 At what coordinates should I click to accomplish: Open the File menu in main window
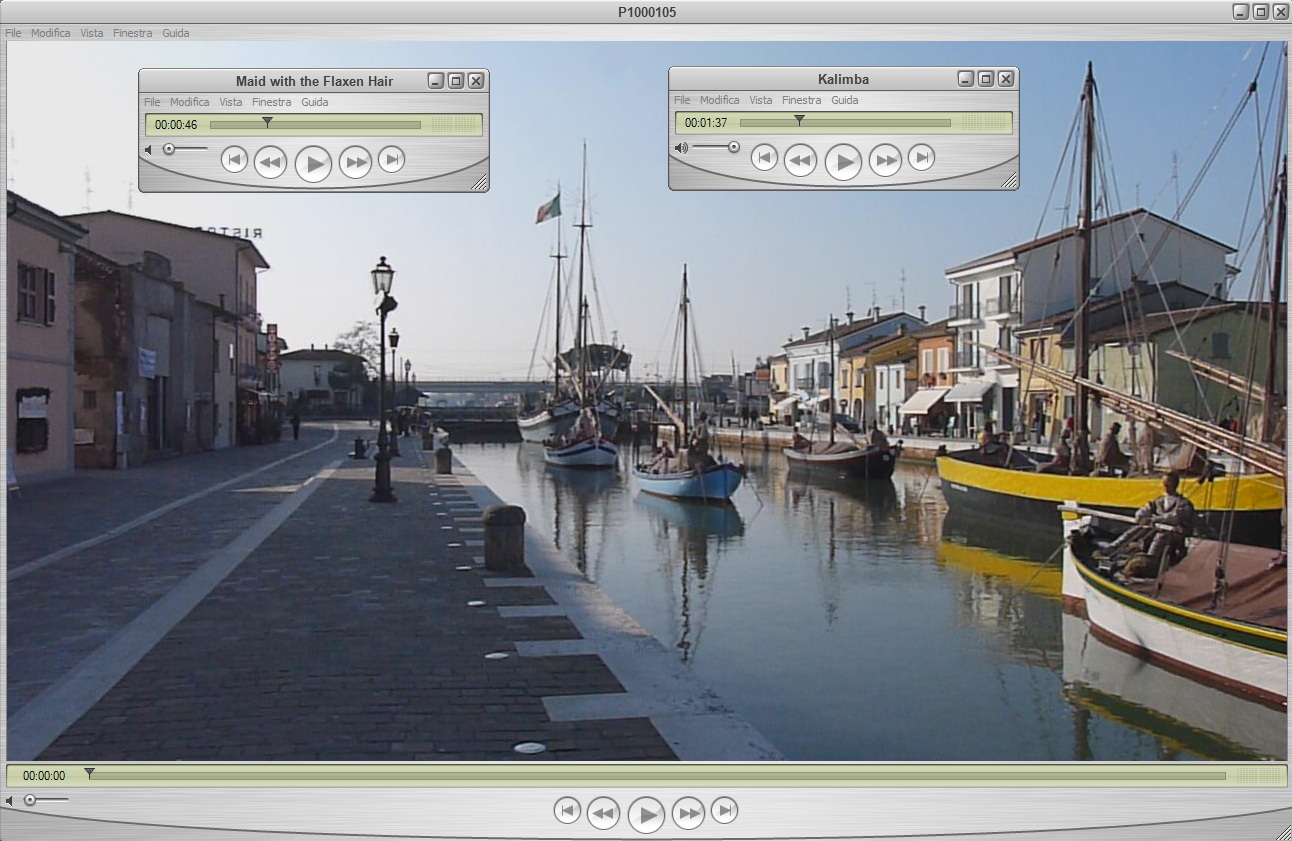(x=13, y=33)
